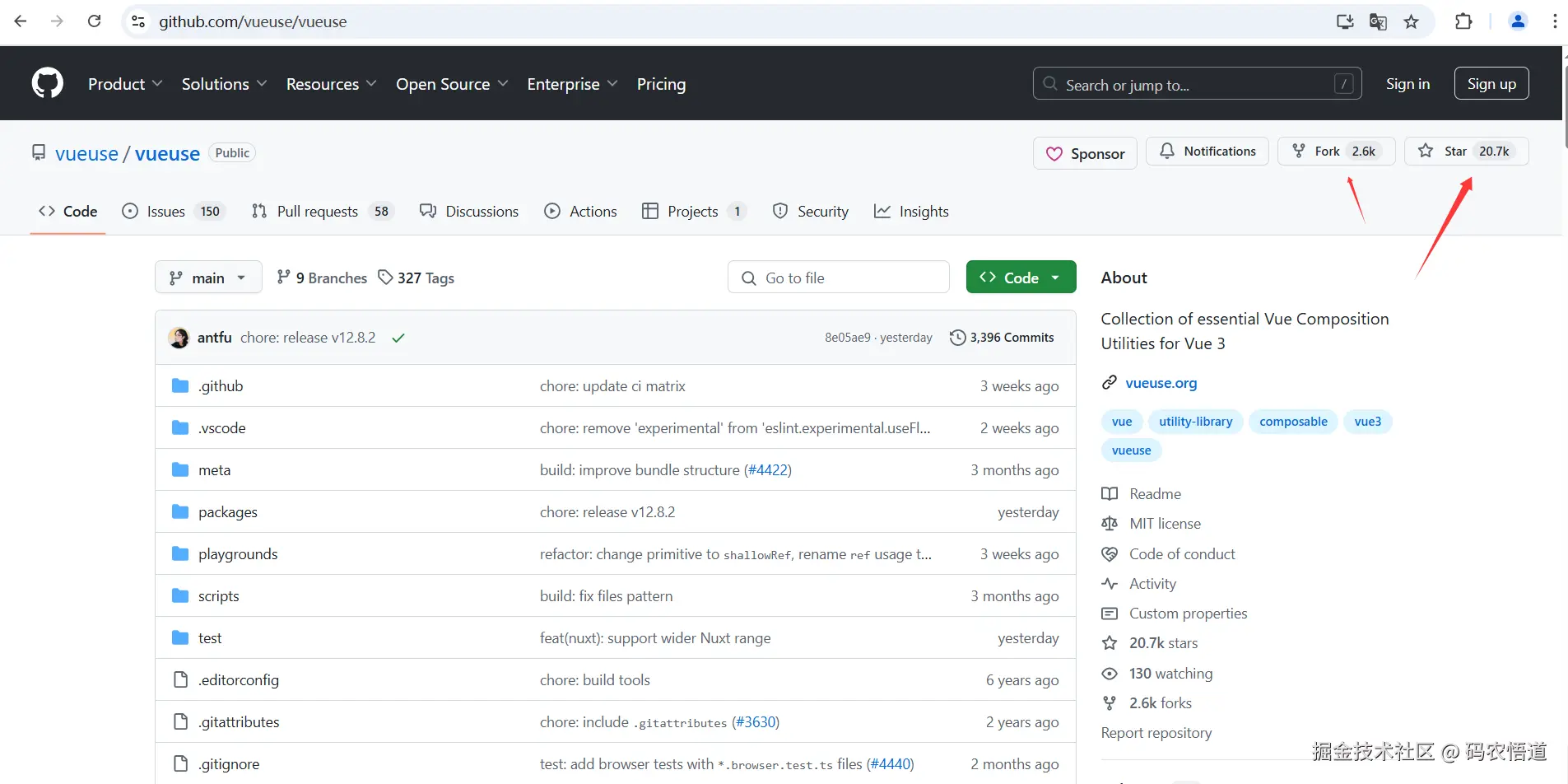Click the vue3 topic tag
The width and height of the screenshot is (1568, 784).
click(1368, 422)
